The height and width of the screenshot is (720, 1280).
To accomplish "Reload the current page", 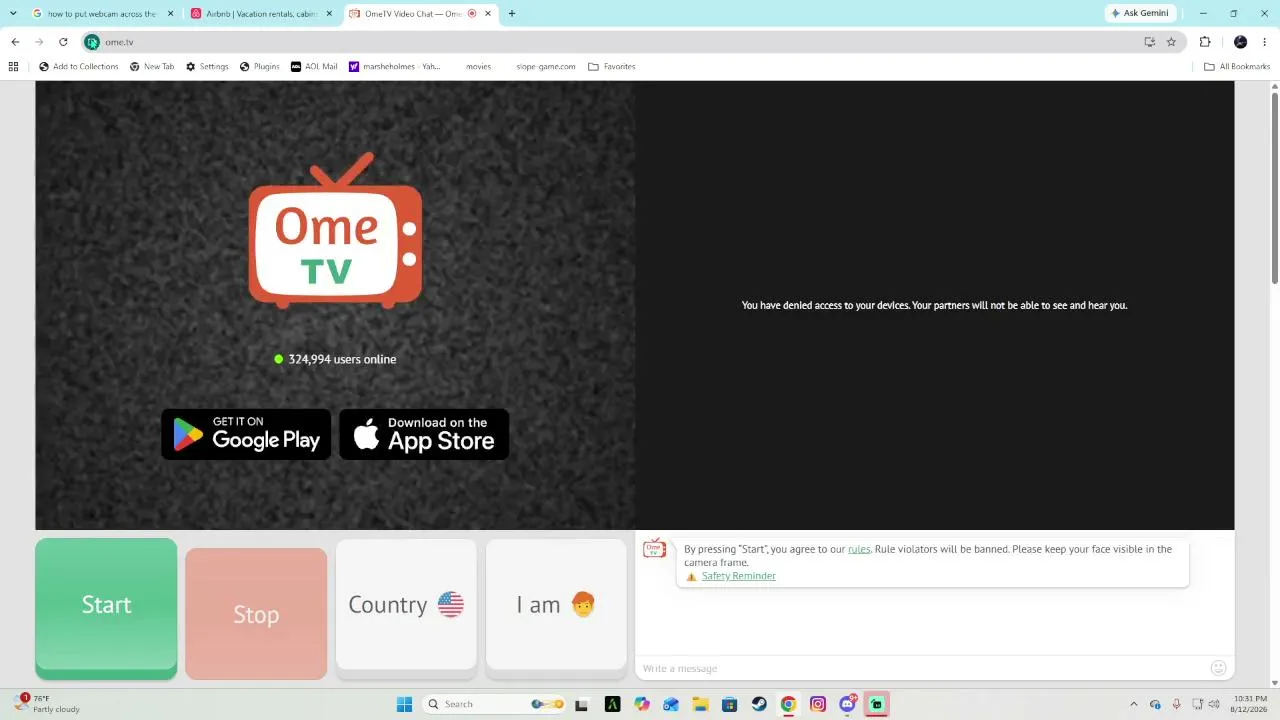I will click(63, 42).
